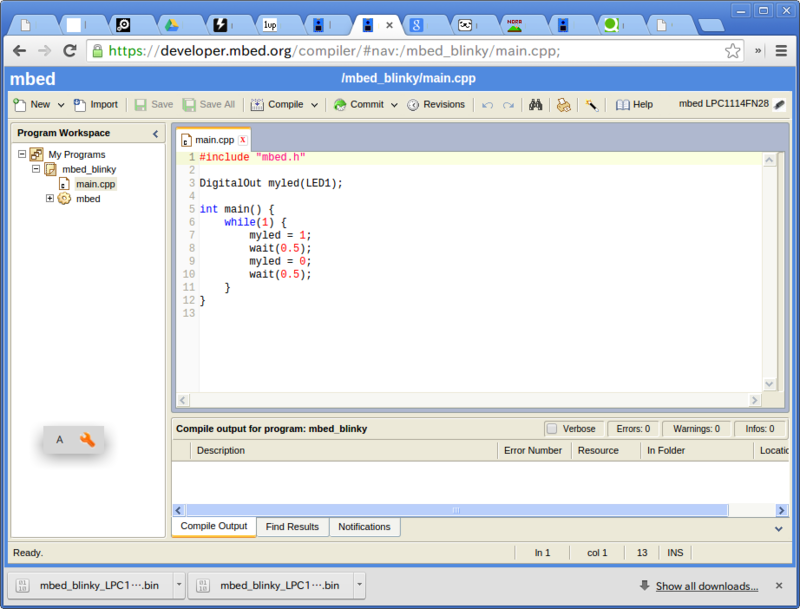
Task: Click editor horizontal scroll right arrow
Action: tap(755, 400)
